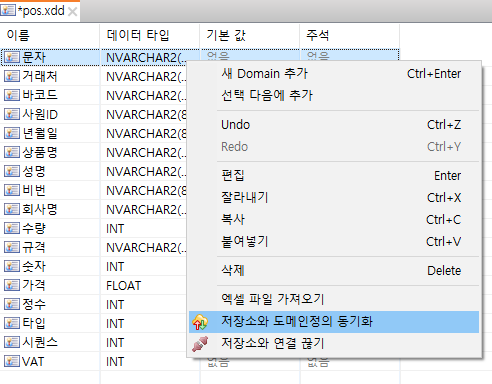Select 저장소와 도메인정의 동기화 entry
The width and height of the screenshot is (492, 384).
click(334, 322)
